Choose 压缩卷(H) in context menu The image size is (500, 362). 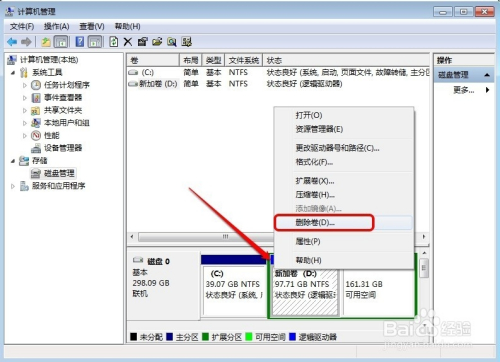[343, 195]
